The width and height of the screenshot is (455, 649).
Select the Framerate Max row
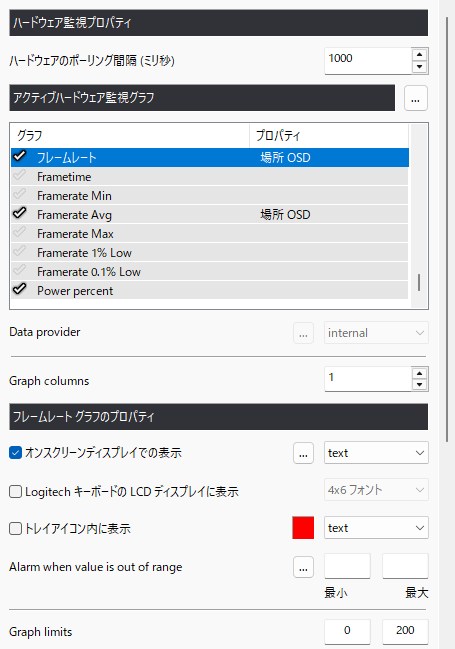(209, 233)
